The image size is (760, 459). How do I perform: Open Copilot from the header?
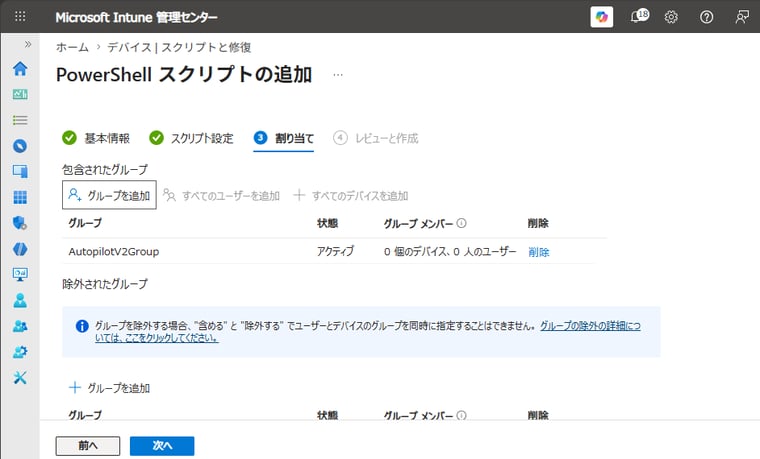pyautogui.click(x=602, y=17)
